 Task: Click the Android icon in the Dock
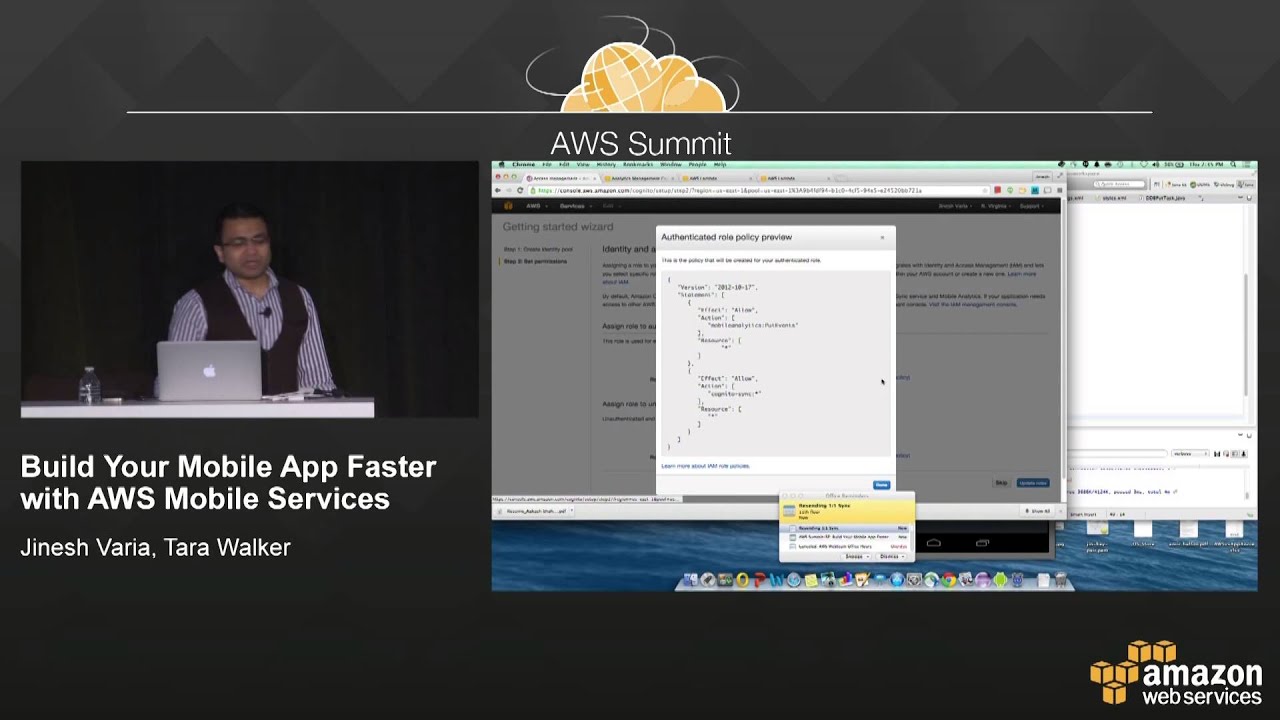tap(1000, 580)
